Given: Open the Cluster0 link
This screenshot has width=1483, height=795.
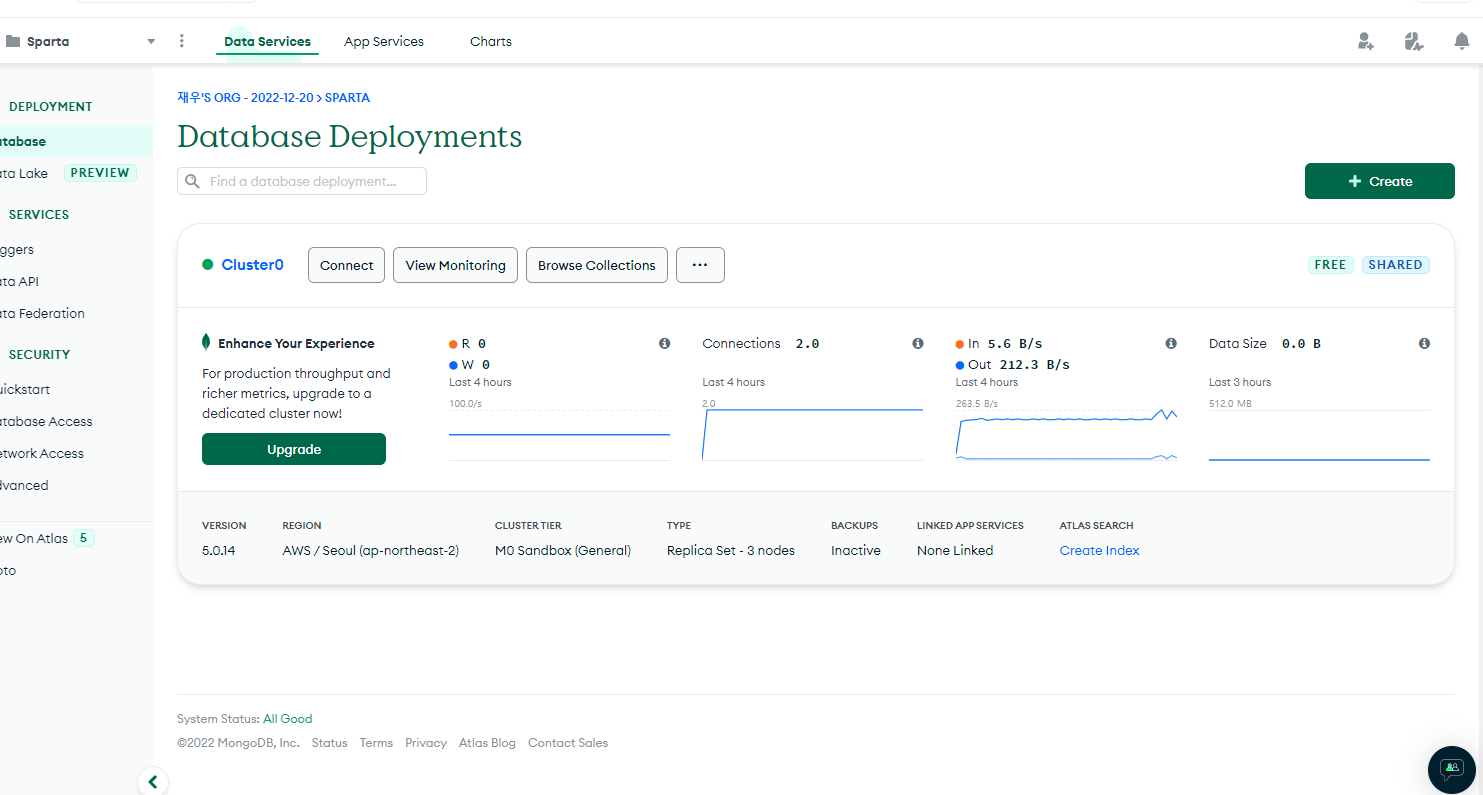Looking at the screenshot, I should click(x=253, y=265).
